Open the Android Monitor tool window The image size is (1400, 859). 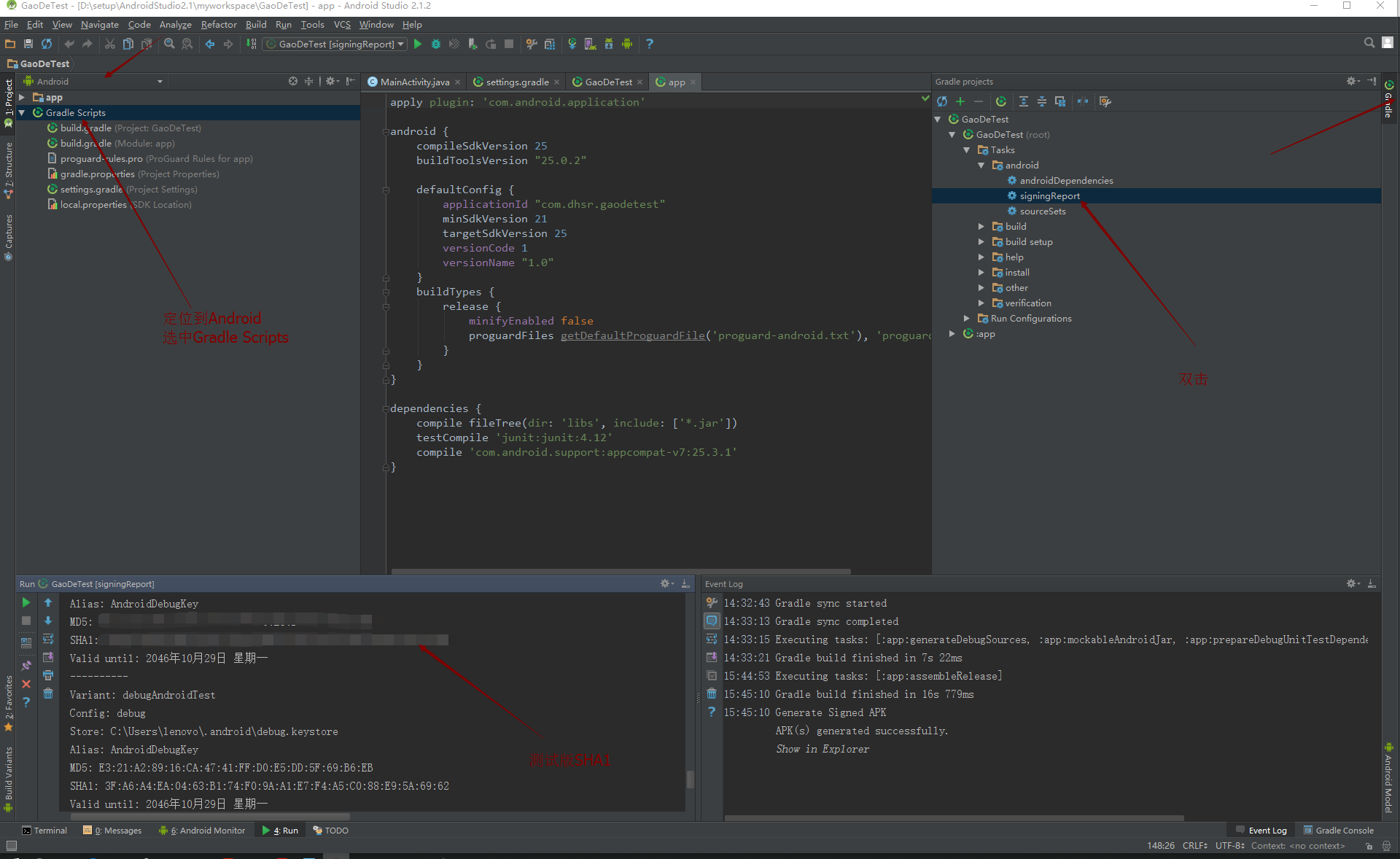click(202, 830)
